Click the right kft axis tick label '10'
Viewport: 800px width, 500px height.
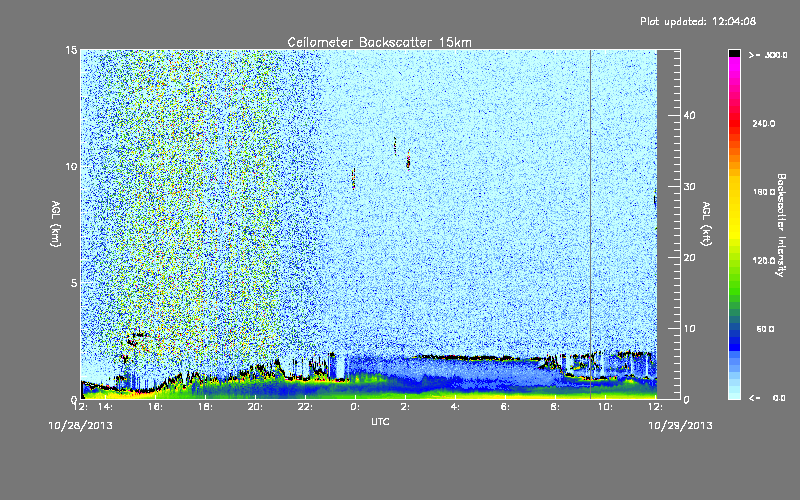[689, 328]
